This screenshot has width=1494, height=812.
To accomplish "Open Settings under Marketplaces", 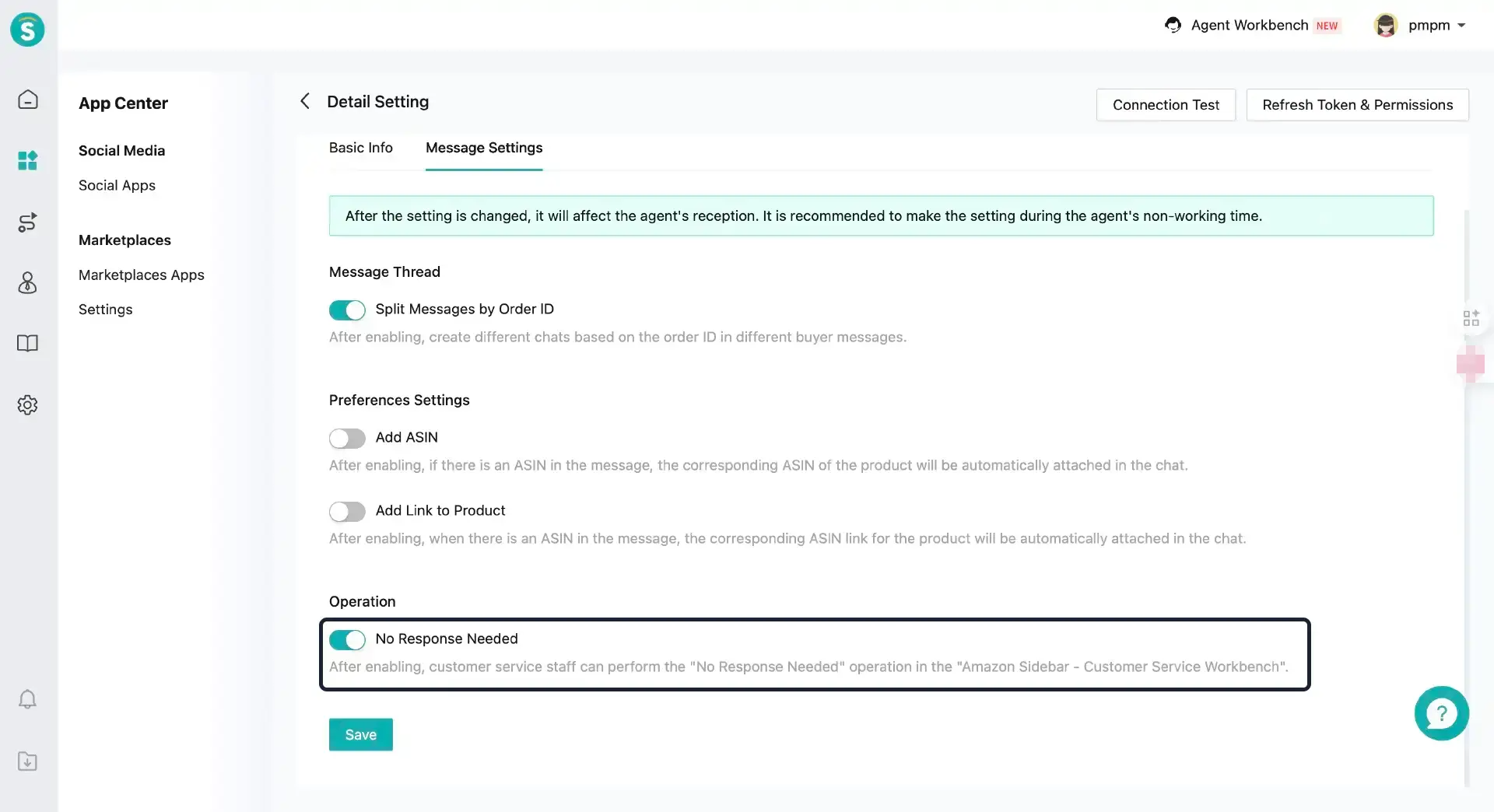I will pos(105,310).
